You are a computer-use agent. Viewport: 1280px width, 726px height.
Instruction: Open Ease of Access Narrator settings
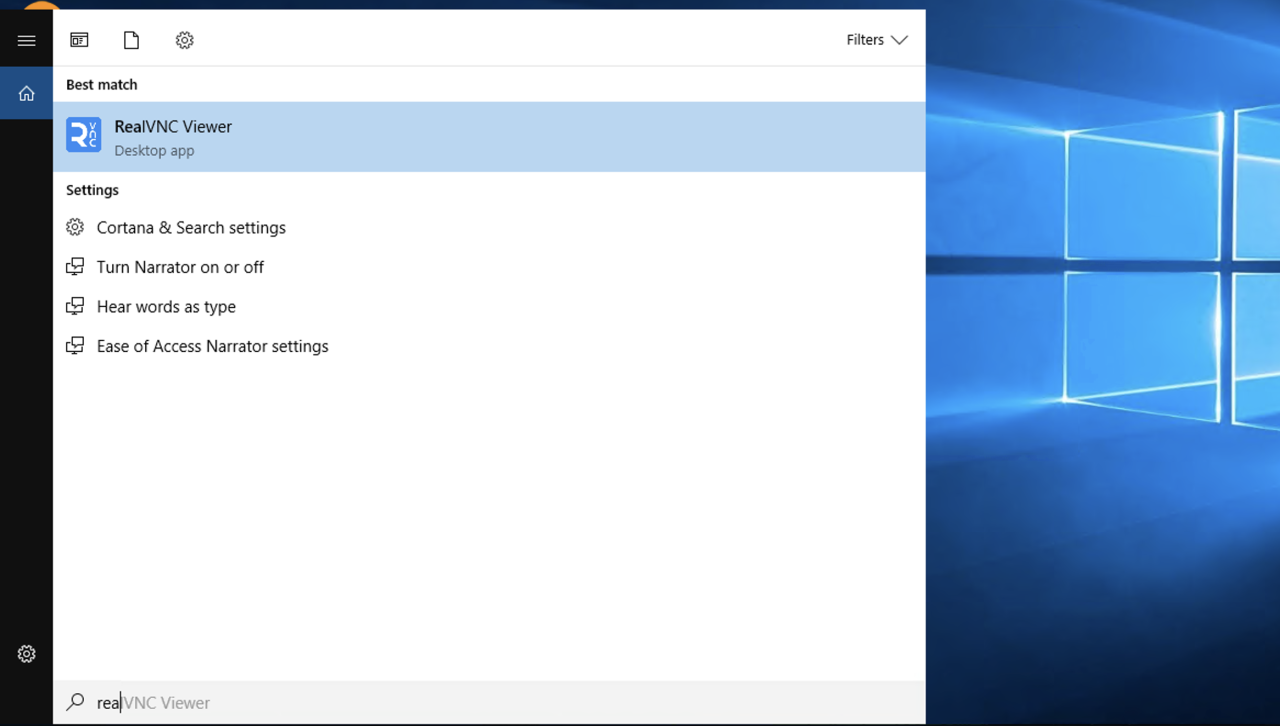tap(212, 346)
